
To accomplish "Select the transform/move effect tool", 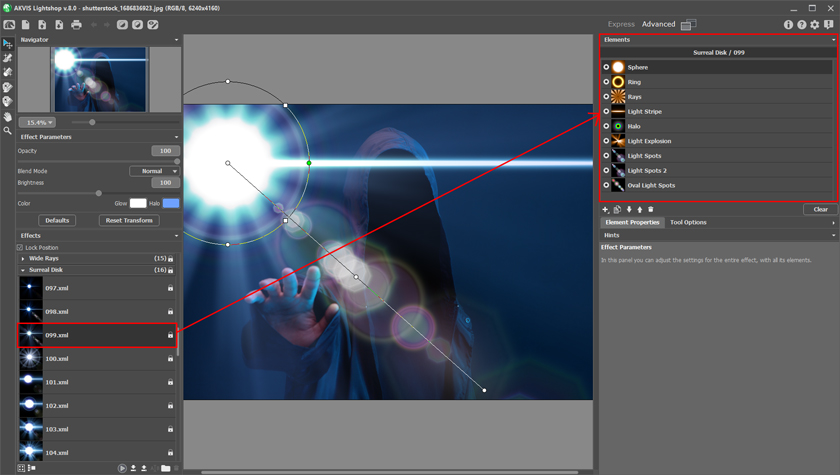I will [8, 44].
